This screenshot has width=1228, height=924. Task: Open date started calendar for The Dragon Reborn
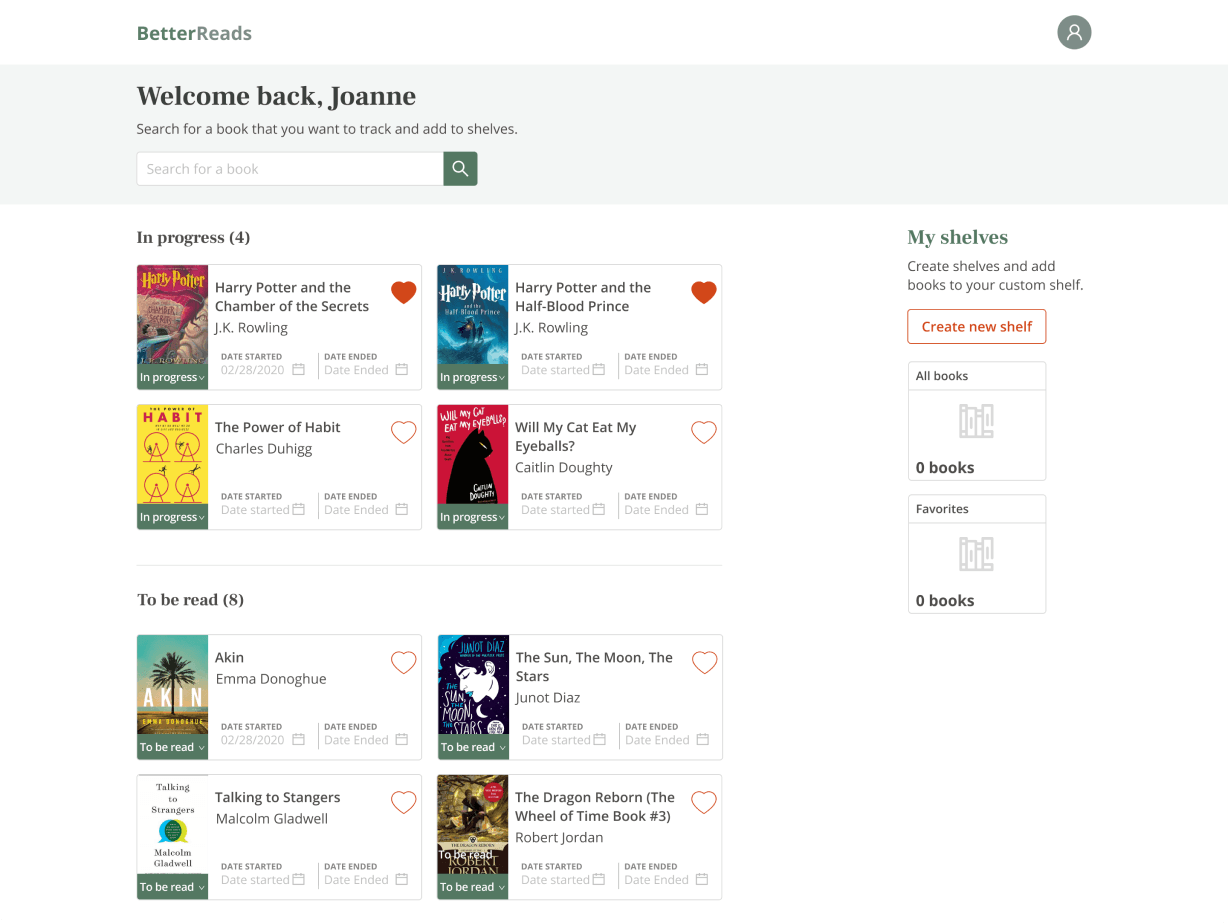(598, 880)
